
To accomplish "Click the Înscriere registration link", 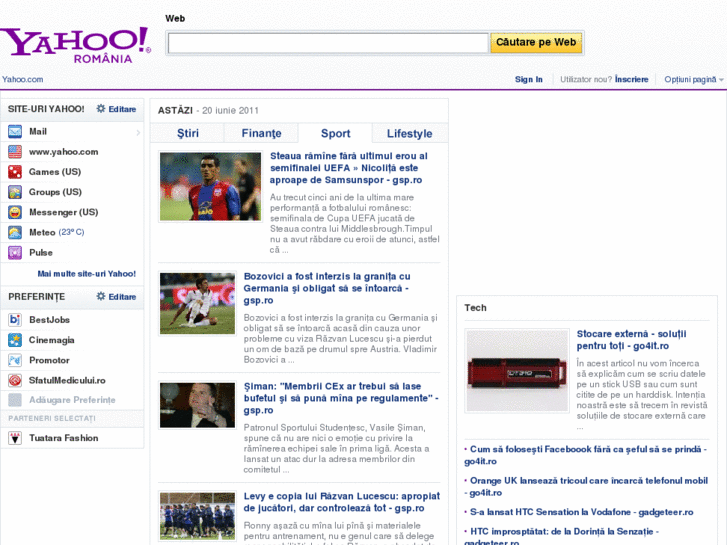I will pos(631,79).
